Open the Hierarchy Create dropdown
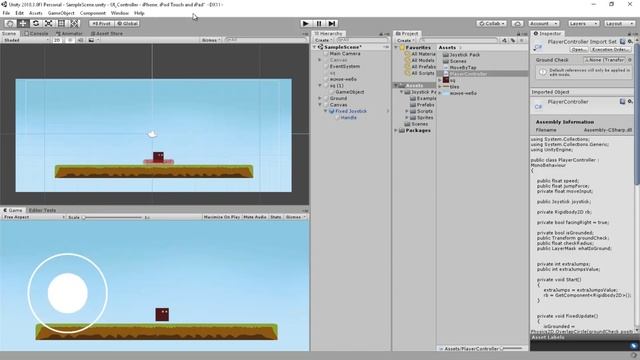 point(323,40)
